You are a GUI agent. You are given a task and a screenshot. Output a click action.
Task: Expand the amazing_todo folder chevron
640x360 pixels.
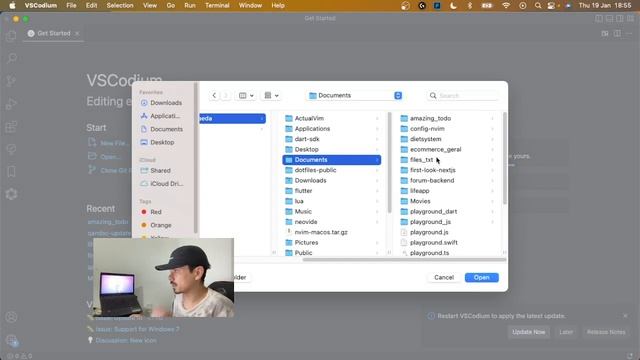492,118
